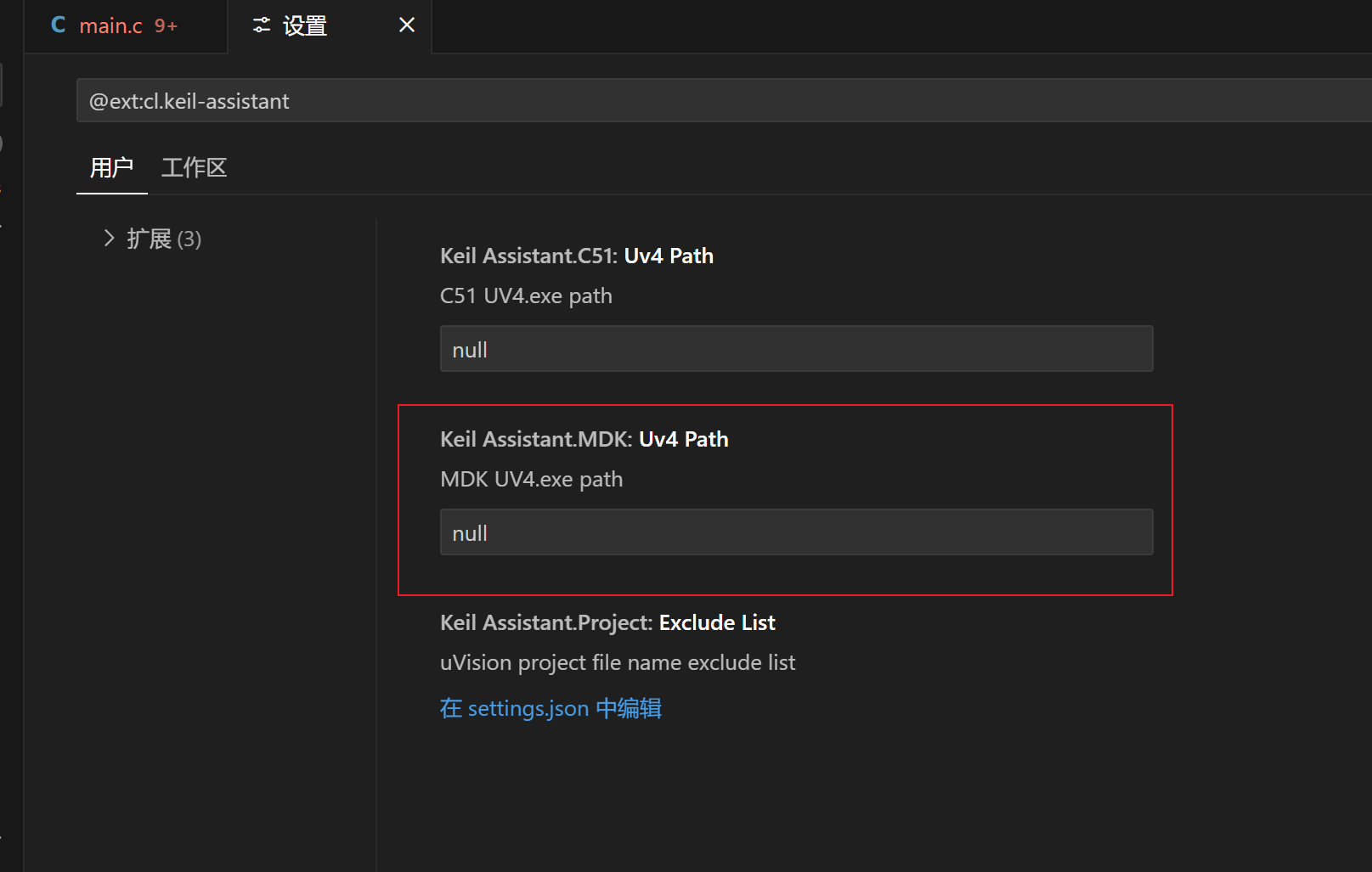Select the 扩展 (3) tree item label
The width and height of the screenshot is (1372, 872).
coord(164,239)
